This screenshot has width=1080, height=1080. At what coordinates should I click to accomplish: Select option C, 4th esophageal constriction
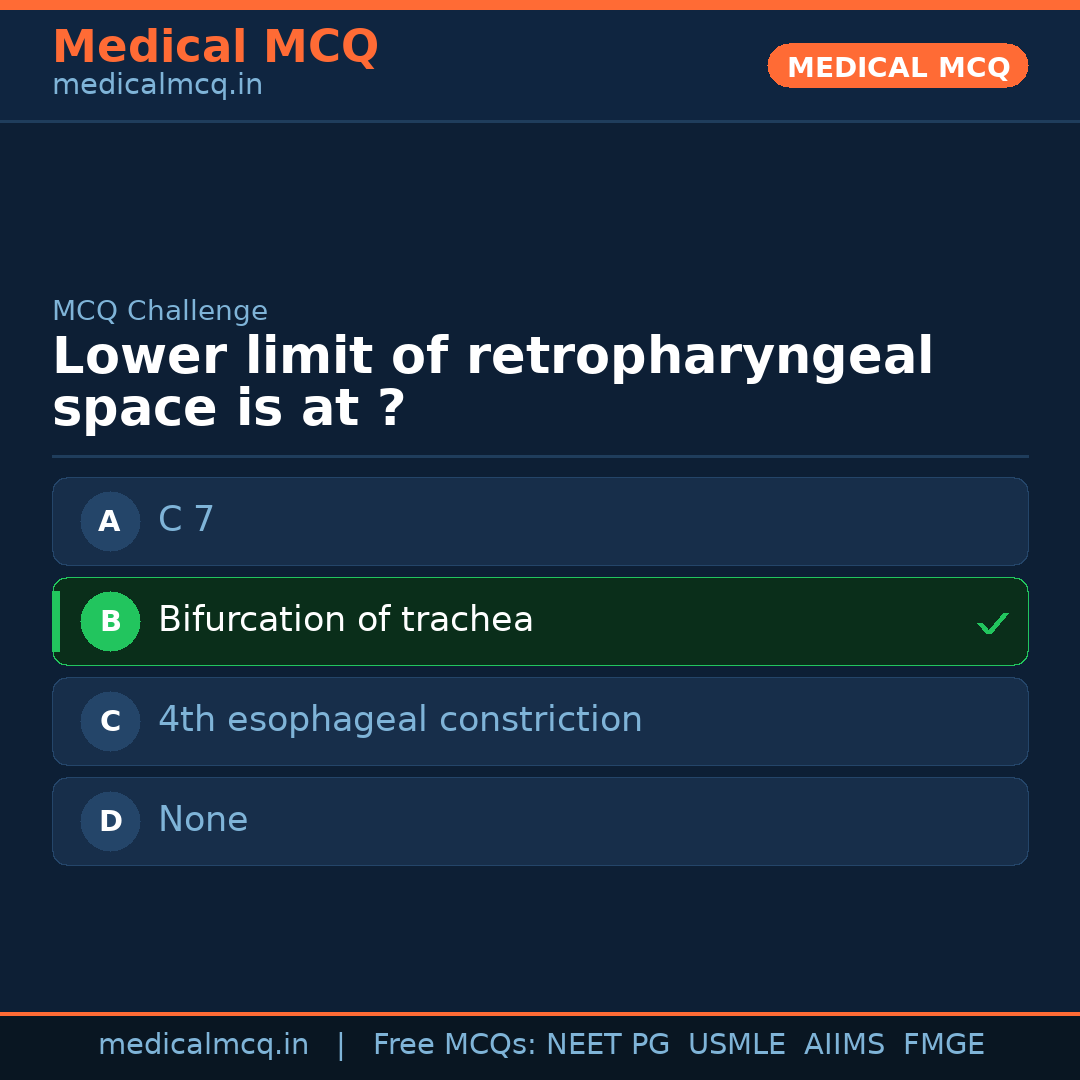coord(540,721)
